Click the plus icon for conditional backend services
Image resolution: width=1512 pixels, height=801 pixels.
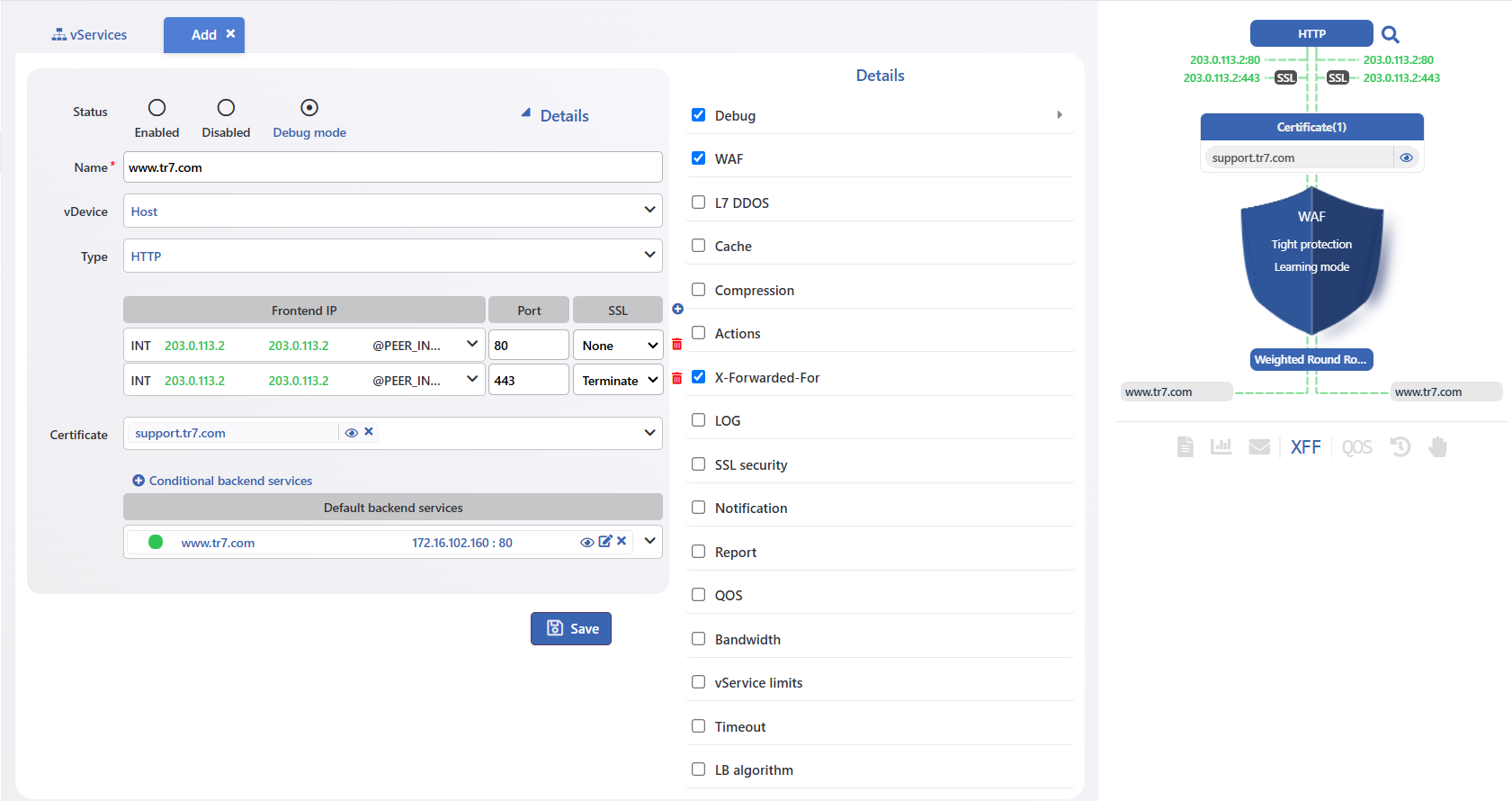point(139,481)
